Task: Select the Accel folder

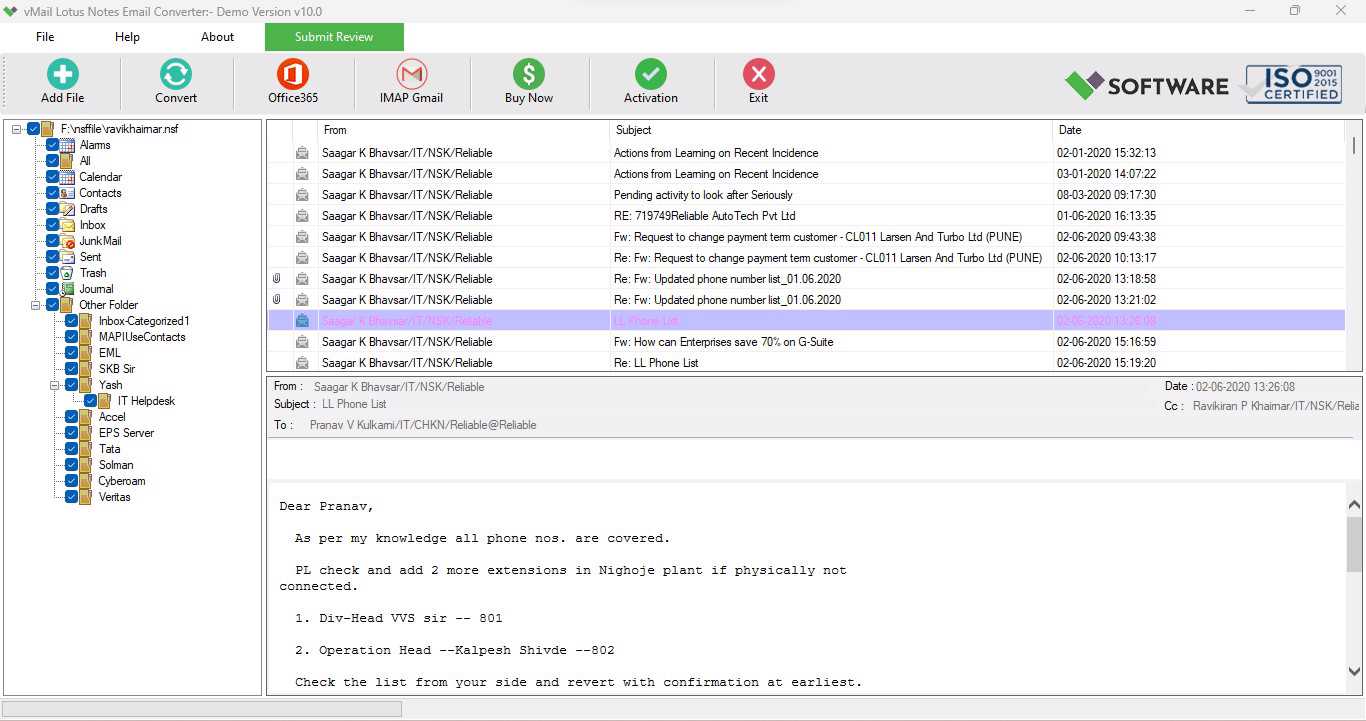Action: 112,417
